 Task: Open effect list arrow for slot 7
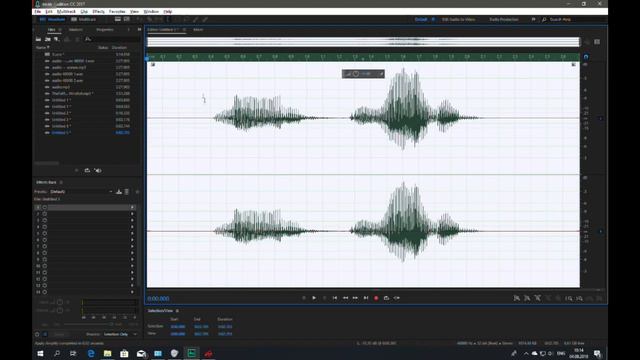132,247
